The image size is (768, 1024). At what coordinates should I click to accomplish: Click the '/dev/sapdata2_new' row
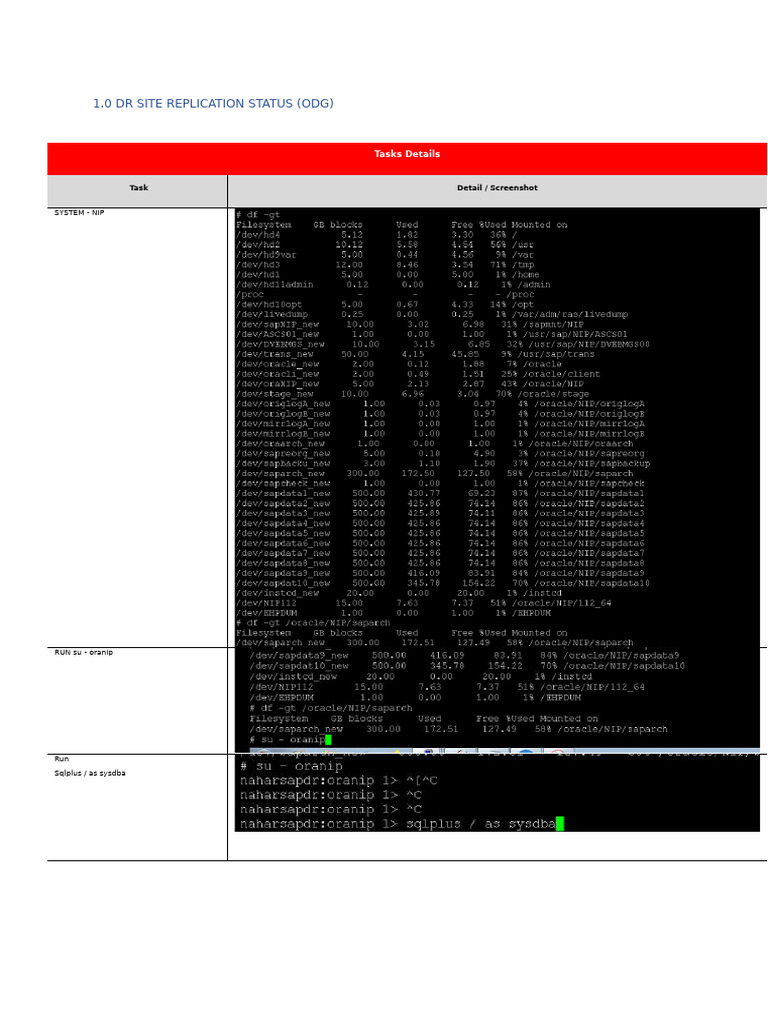coord(440,504)
